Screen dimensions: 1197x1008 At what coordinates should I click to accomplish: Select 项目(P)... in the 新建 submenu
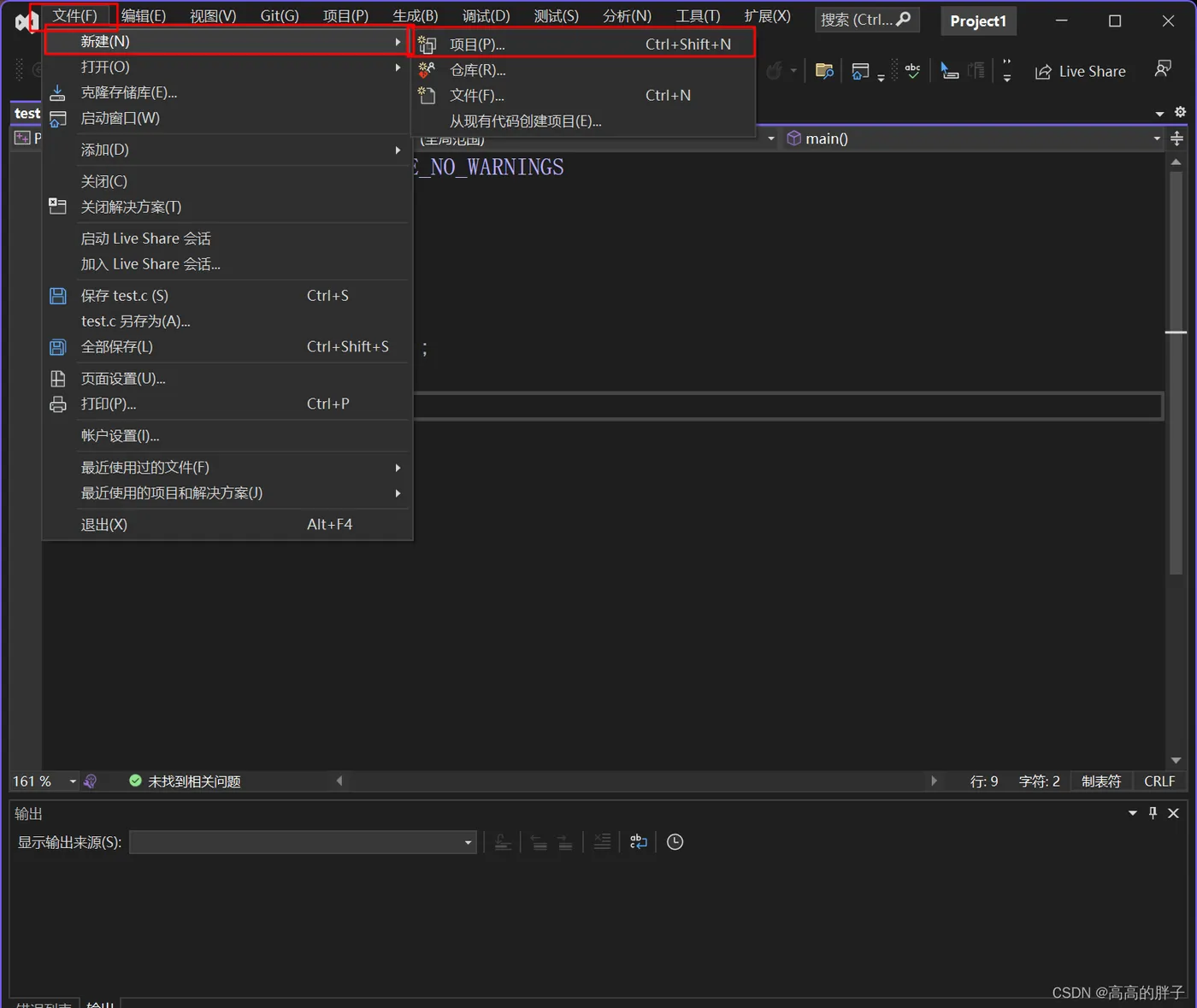tap(583, 44)
